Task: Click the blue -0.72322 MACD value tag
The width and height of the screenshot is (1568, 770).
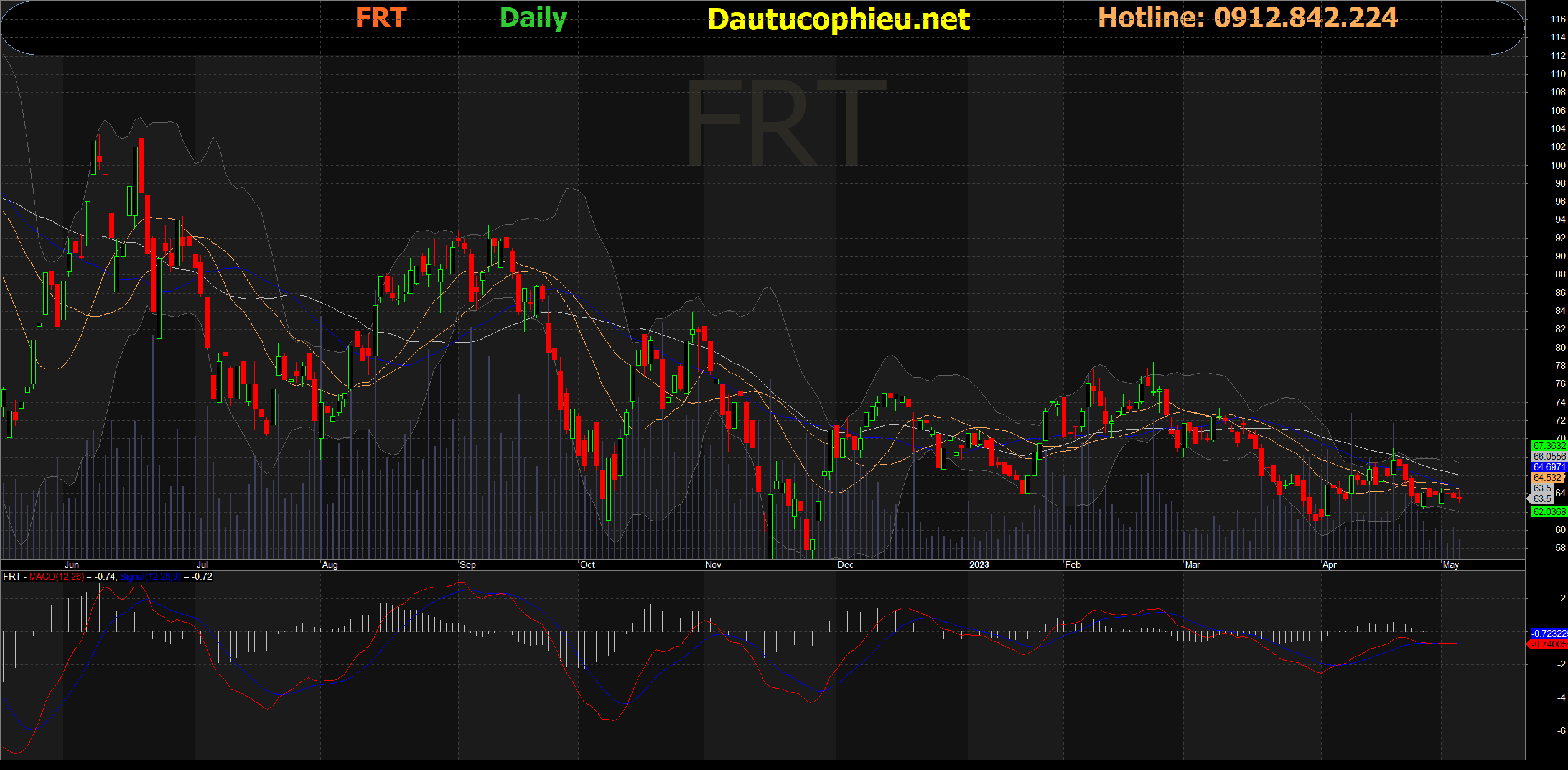Action: [1548, 634]
